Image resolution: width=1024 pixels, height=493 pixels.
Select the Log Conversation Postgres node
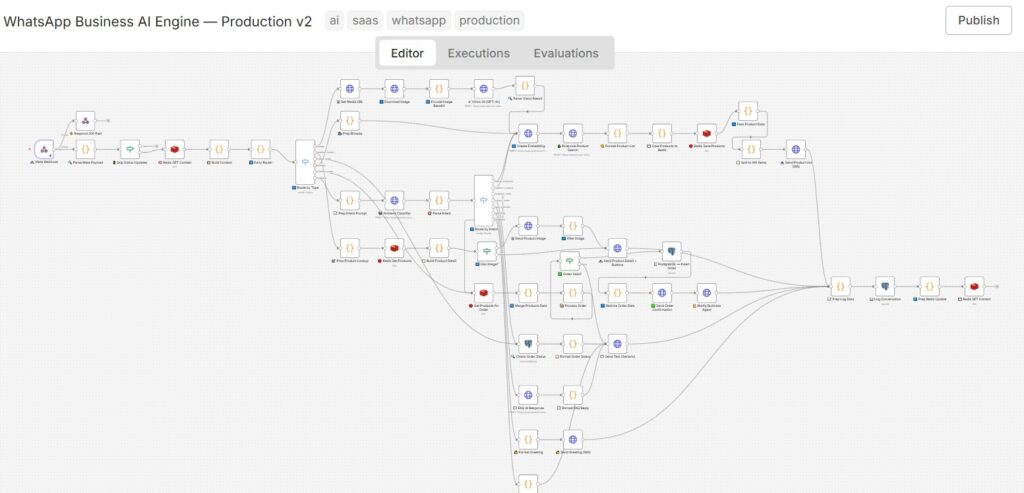coord(885,286)
